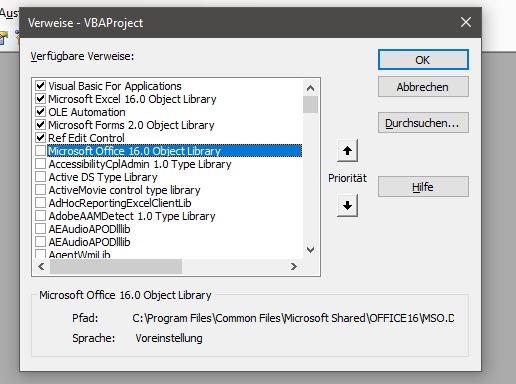Viewport: 516px width, 384px height.
Task: Uncheck Ref Edit Control reference
Action: coord(40,138)
